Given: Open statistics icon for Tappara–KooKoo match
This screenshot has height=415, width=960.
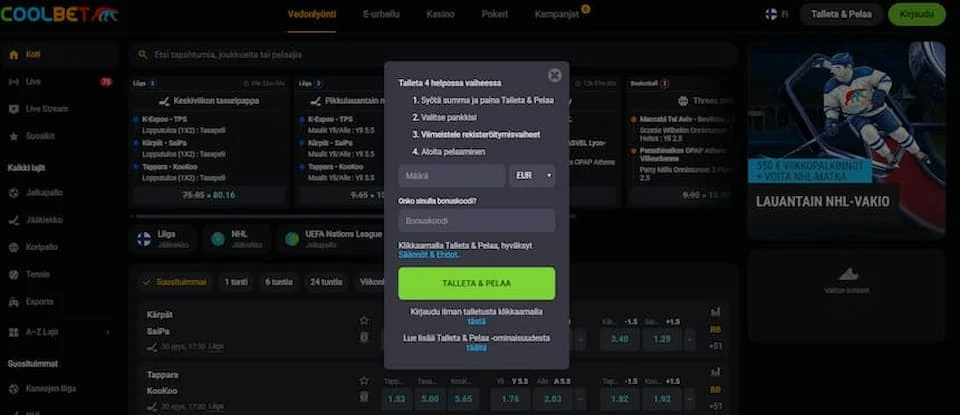Looking at the screenshot, I should [x=715, y=372].
